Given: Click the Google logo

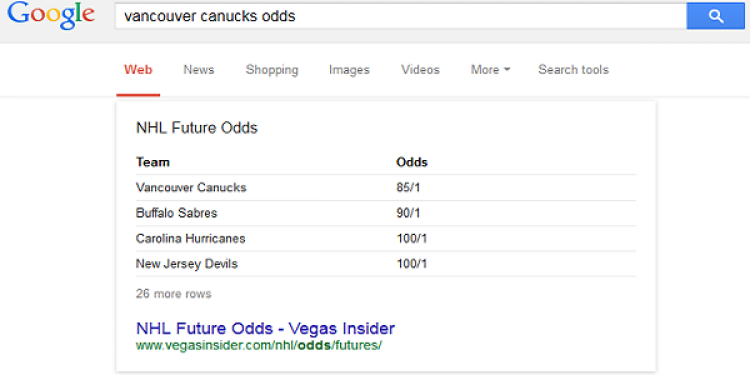Looking at the screenshot, I should tap(51, 16).
